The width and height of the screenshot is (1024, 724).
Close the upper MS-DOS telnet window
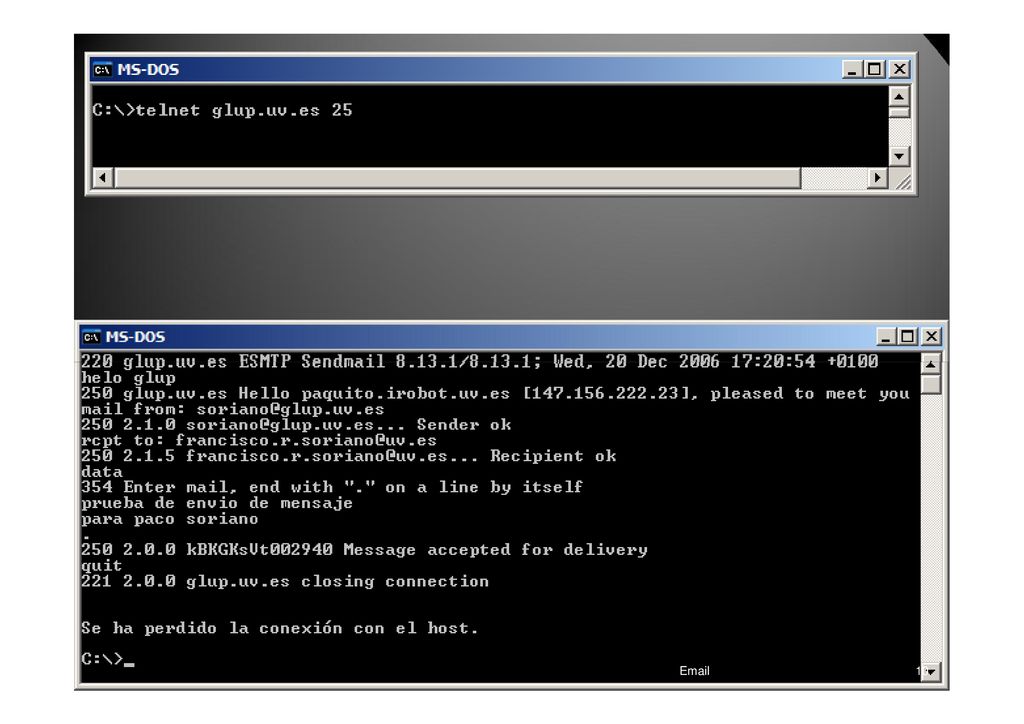click(900, 69)
